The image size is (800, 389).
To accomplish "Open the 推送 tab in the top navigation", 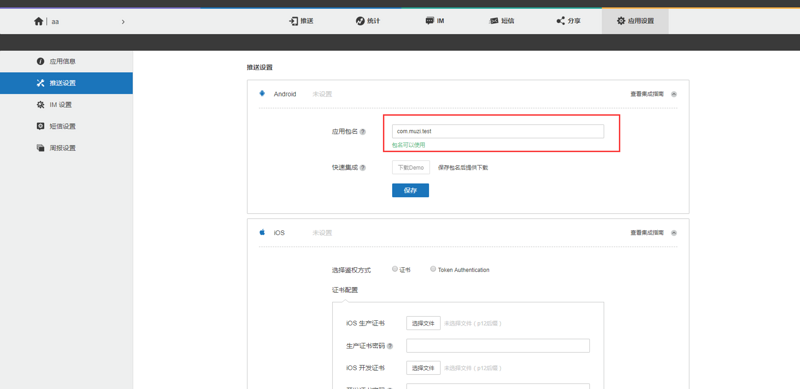I will coord(301,21).
